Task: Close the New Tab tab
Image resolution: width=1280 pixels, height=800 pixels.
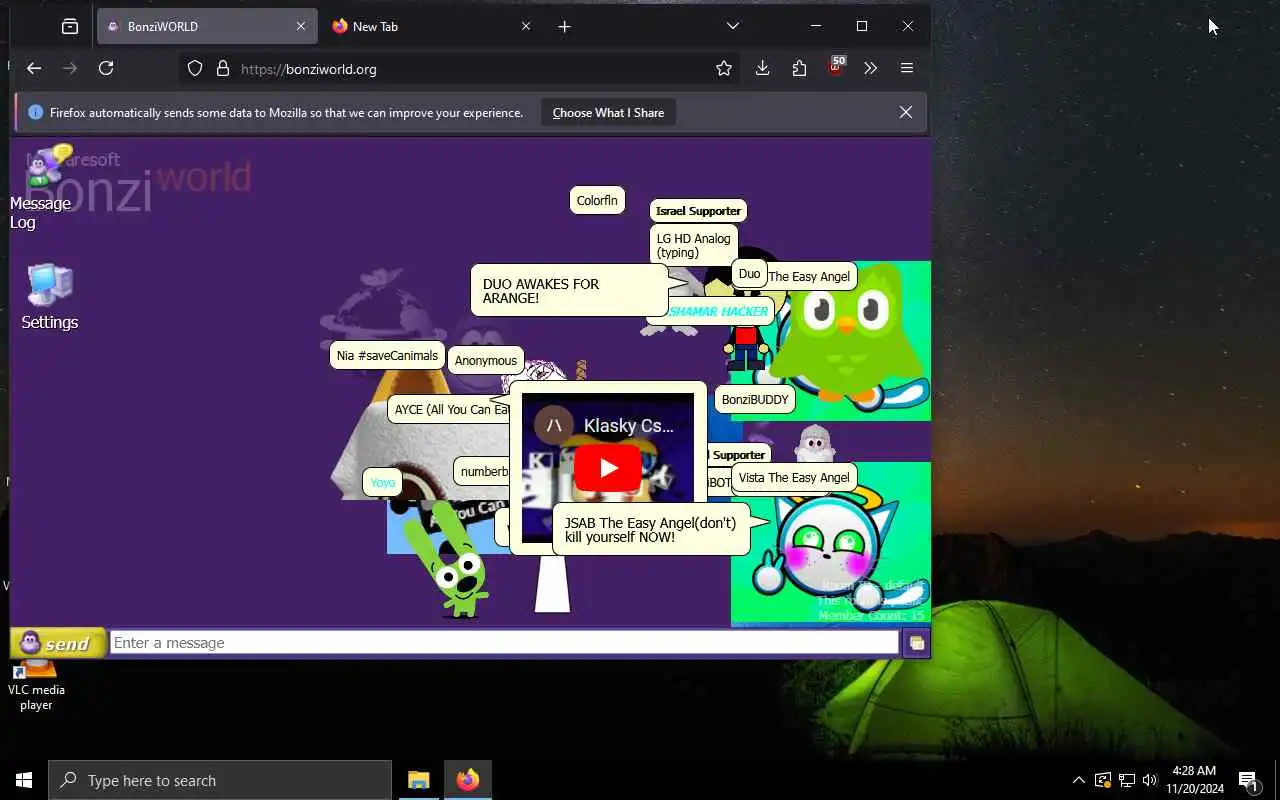Action: pos(526,27)
